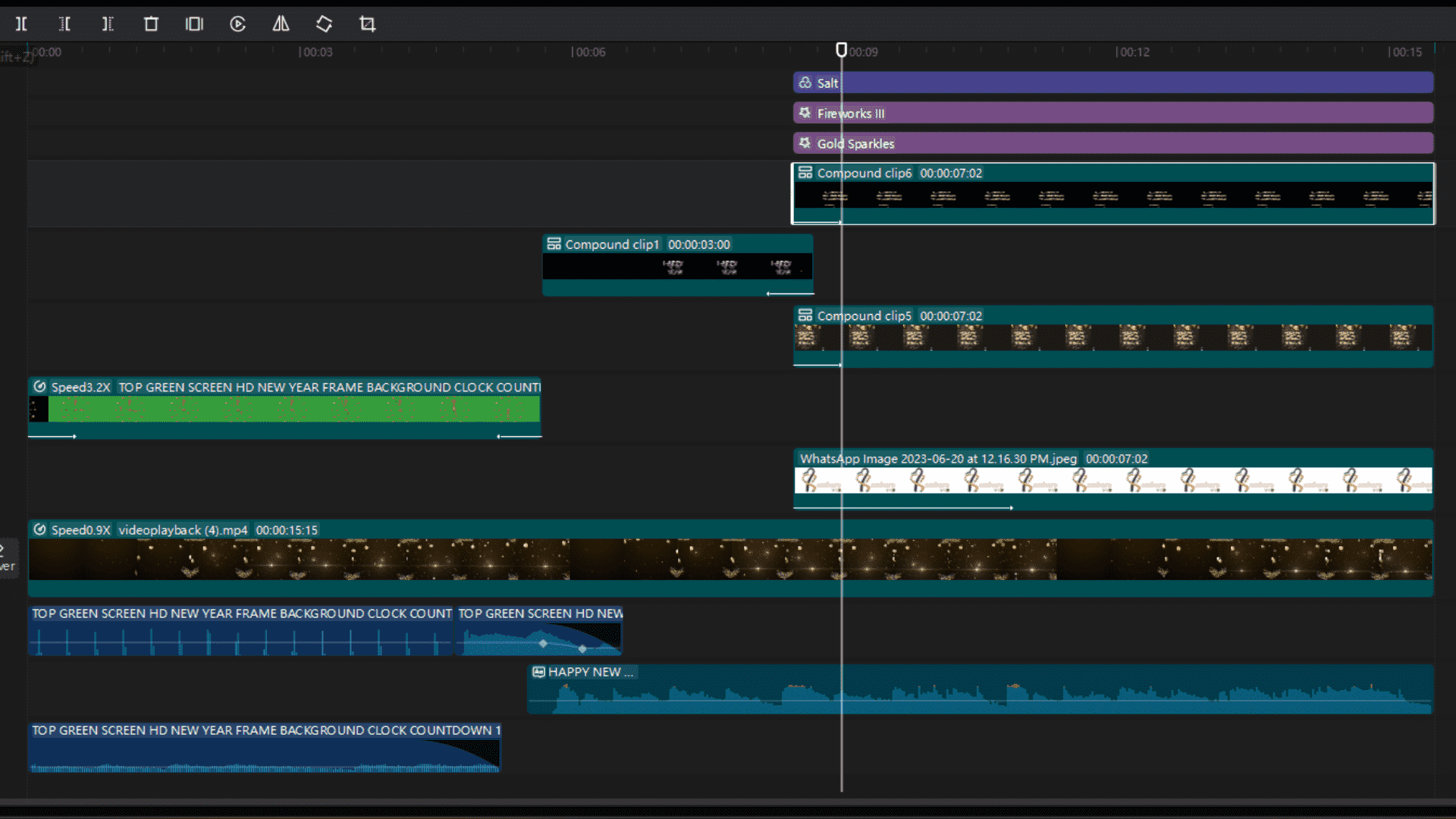Click the 00:03 mark on timeline ruler
The height and width of the screenshot is (819, 1456).
(315, 52)
